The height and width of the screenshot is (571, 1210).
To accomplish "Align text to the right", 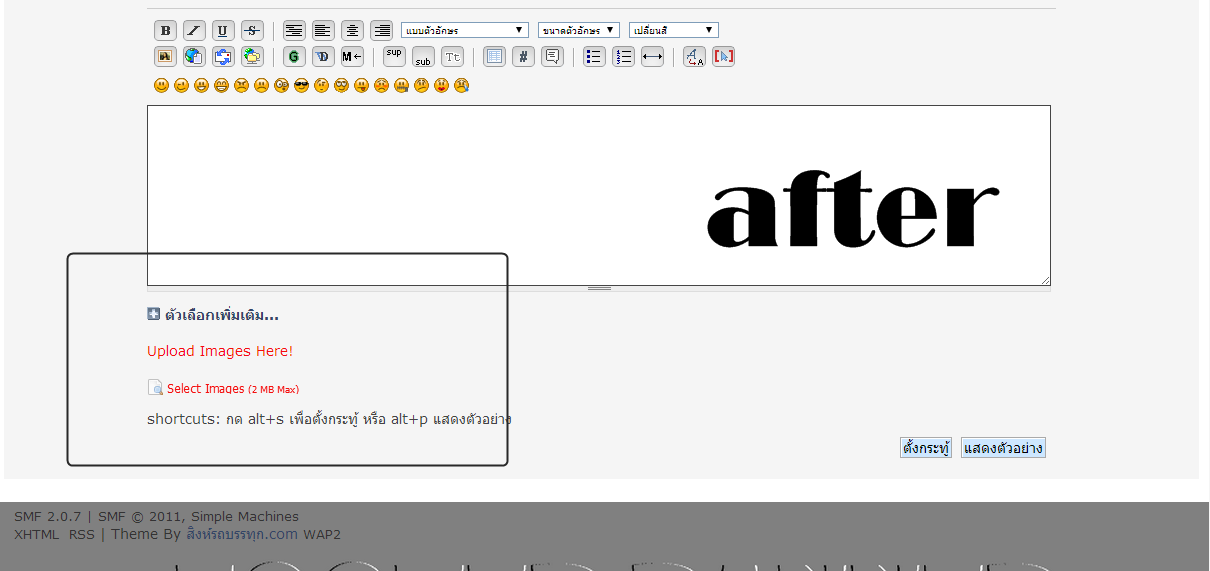I will [x=381, y=30].
